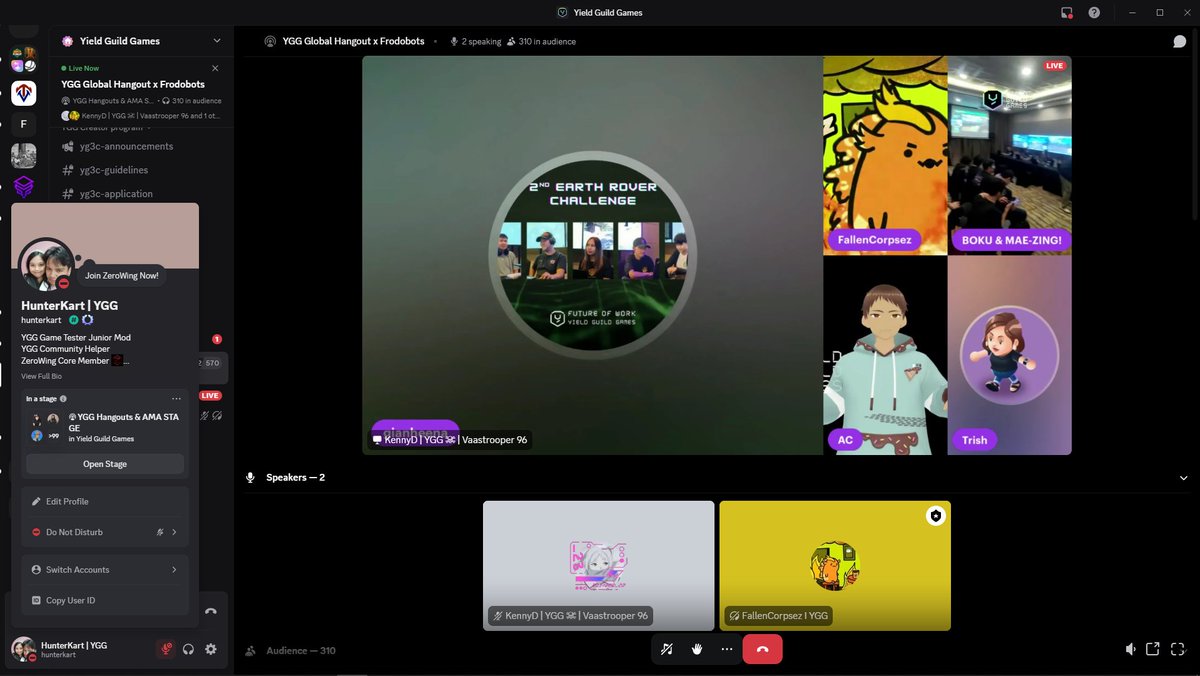Open the three-dot more options in stage controls
The width and height of the screenshot is (1200, 676).
[727, 649]
